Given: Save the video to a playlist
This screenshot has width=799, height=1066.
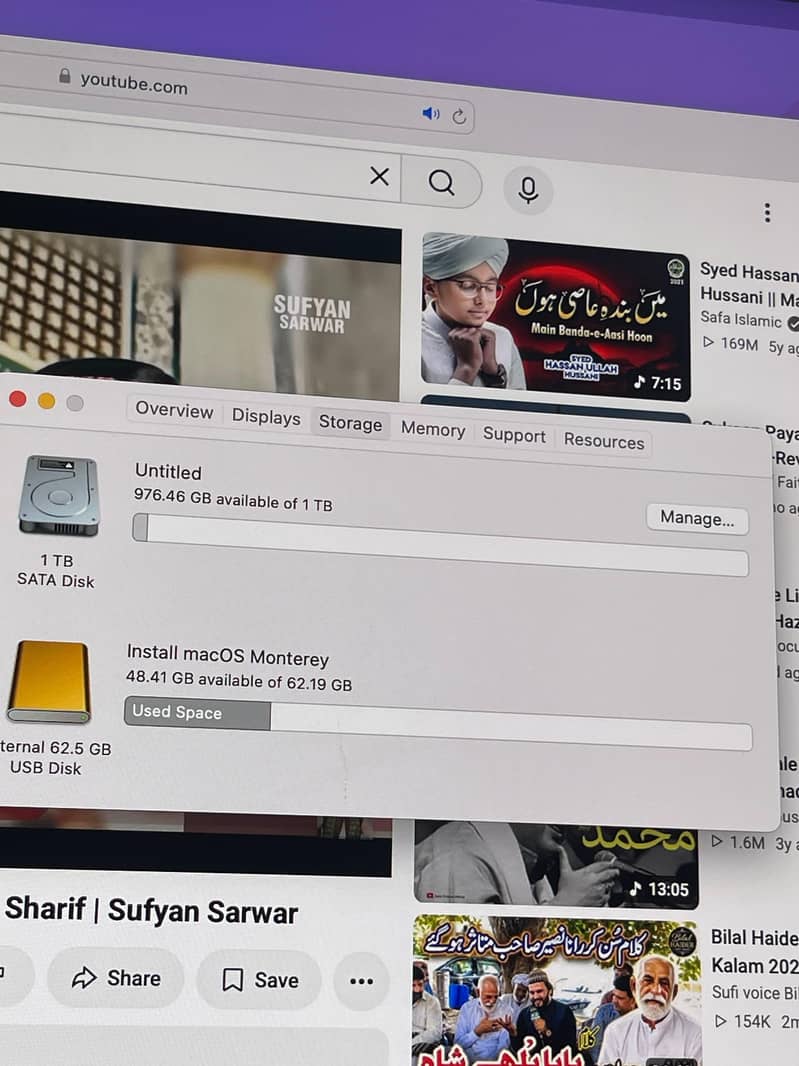Looking at the screenshot, I should coord(260,980).
